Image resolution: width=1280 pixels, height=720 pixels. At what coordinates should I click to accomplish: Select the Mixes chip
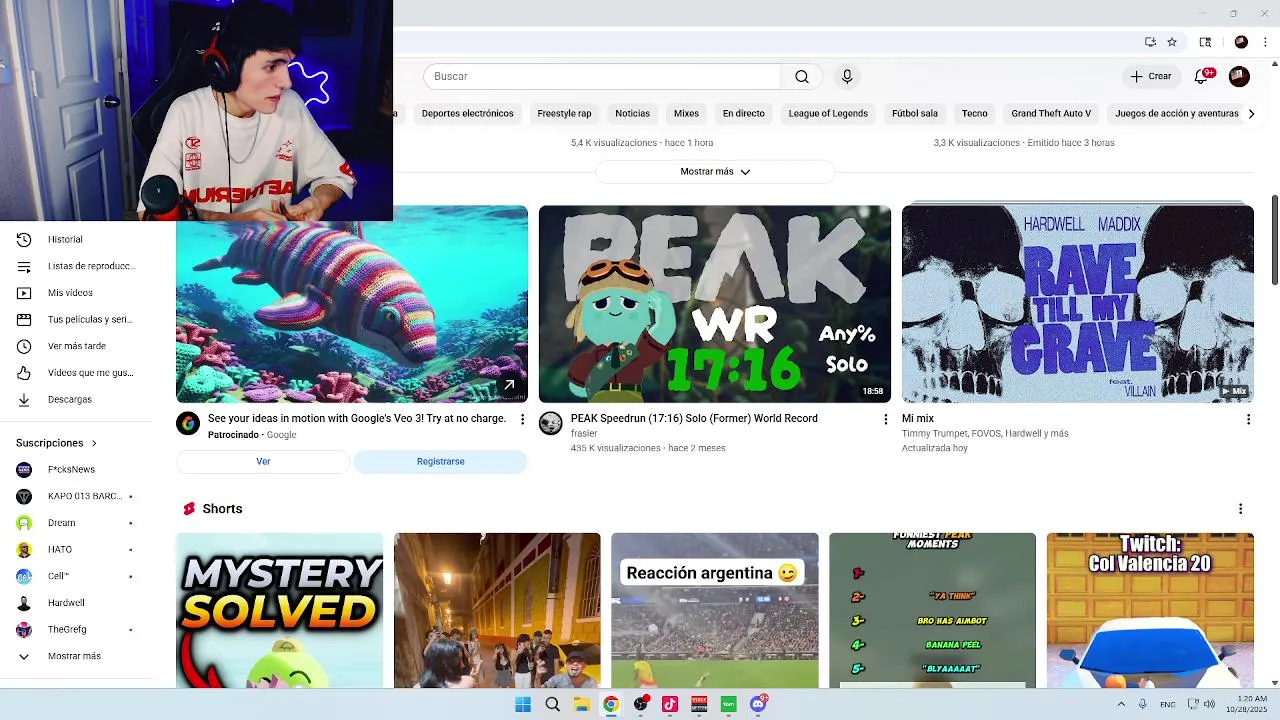tap(686, 113)
